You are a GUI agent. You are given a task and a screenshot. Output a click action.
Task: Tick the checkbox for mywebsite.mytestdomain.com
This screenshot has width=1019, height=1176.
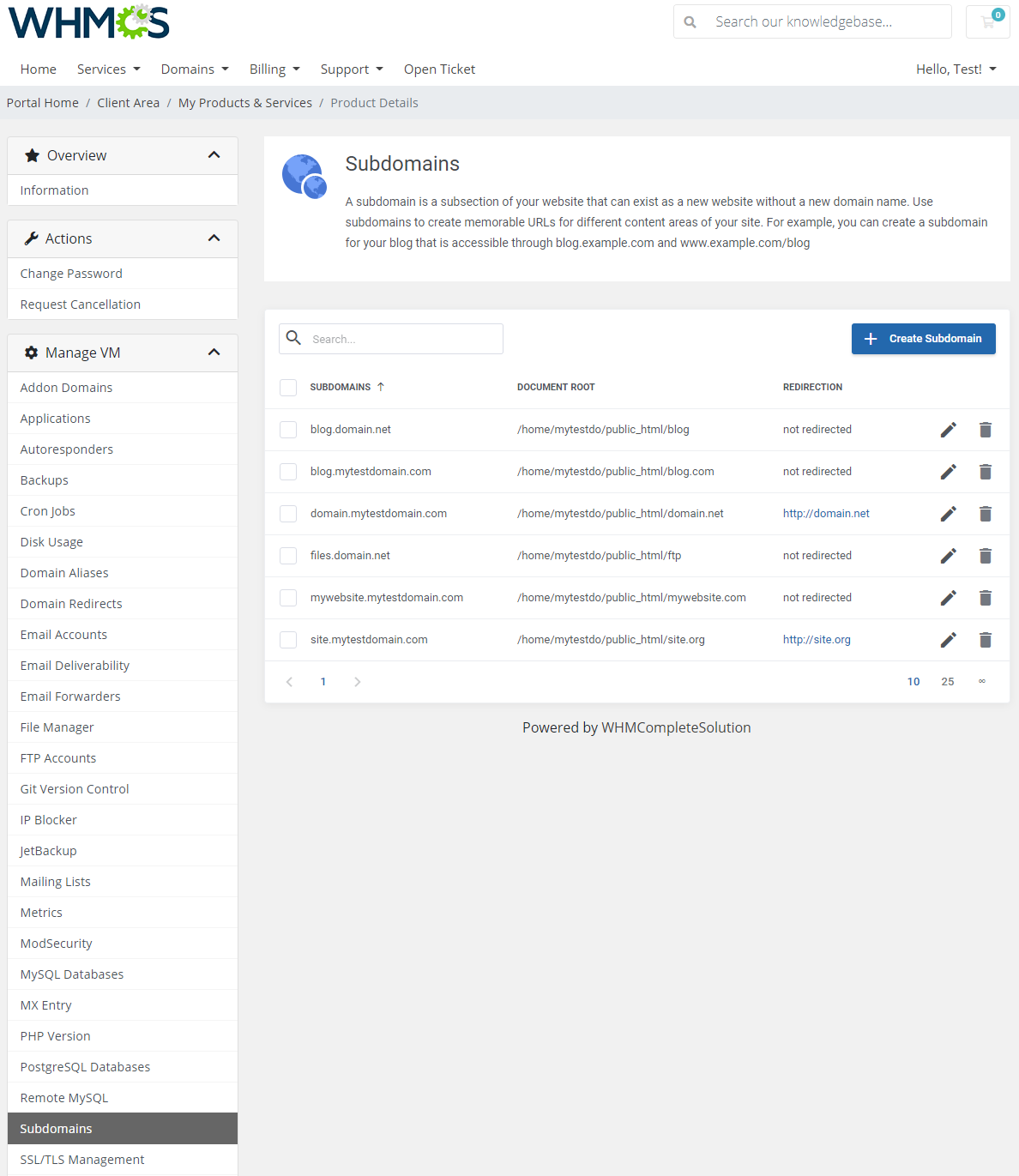click(288, 597)
